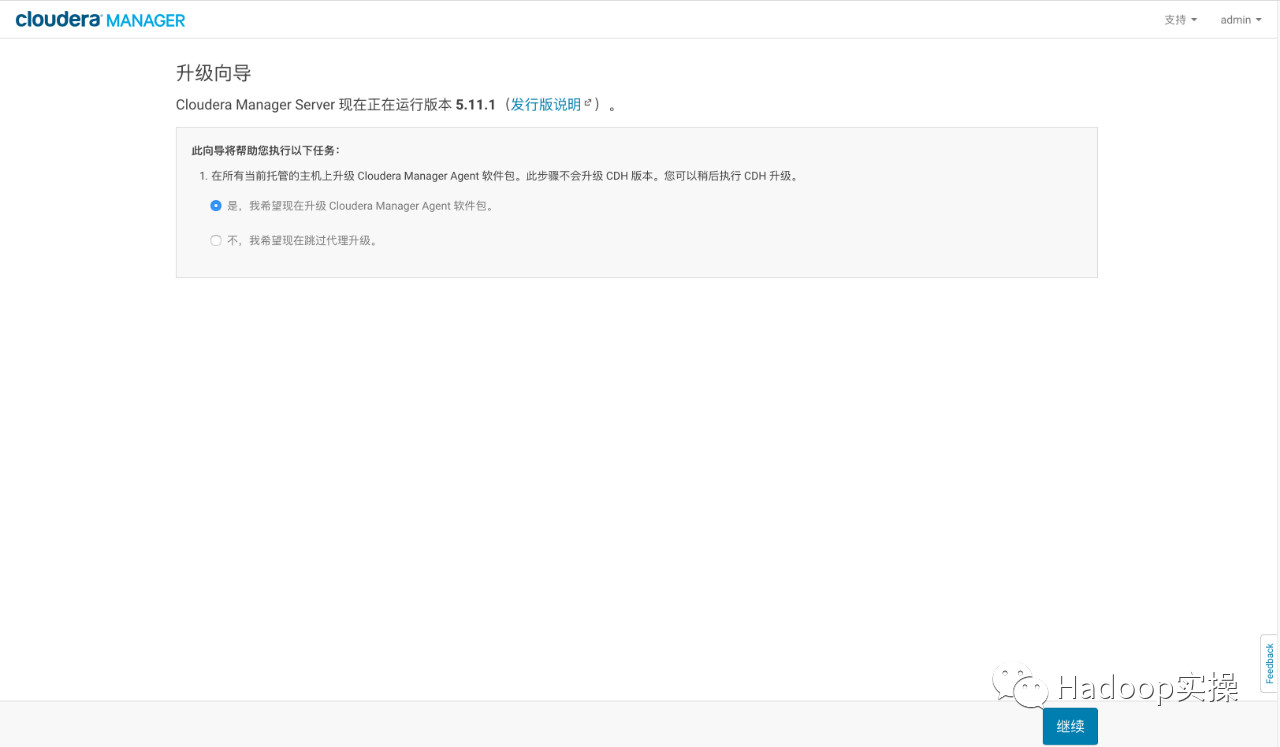Click the Cloudera Manager logo

tap(100, 19)
